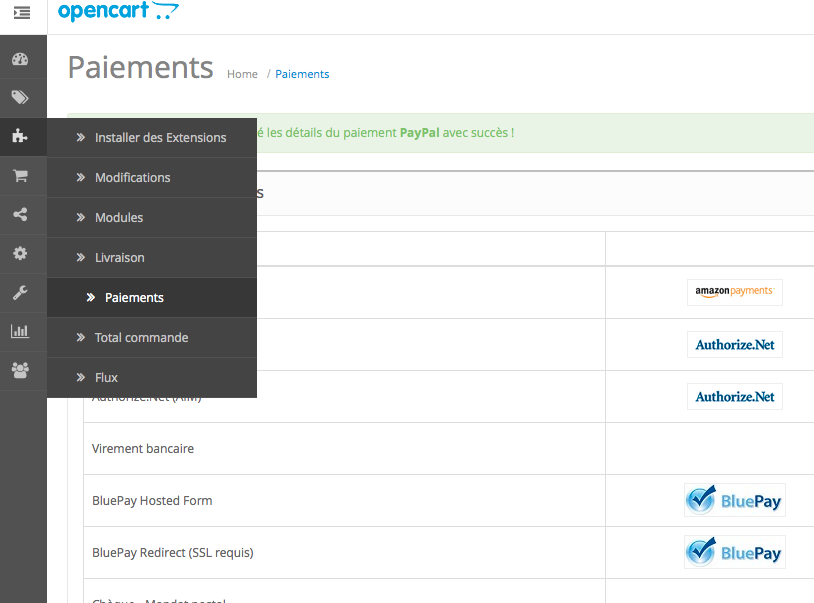This screenshot has height=603, width=814.
Task: Click the first Authorize.Net logo
Action: point(735,345)
